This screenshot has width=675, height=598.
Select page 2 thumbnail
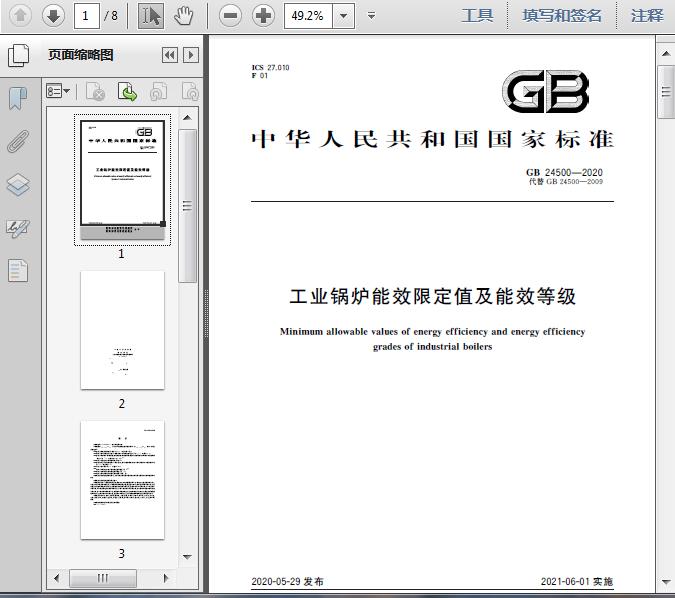pyautogui.click(x=122, y=330)
